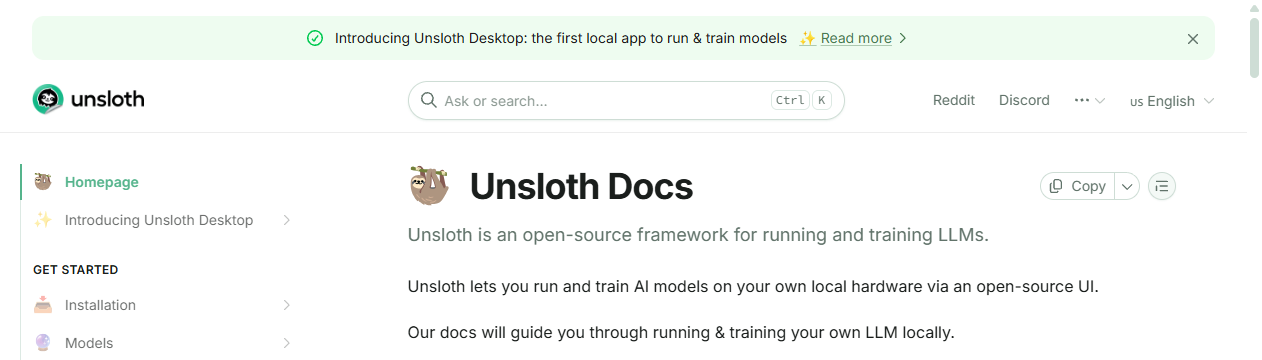Click the sparkles icon beside Introducing Unsloth Desktop

tap(43, 220)
